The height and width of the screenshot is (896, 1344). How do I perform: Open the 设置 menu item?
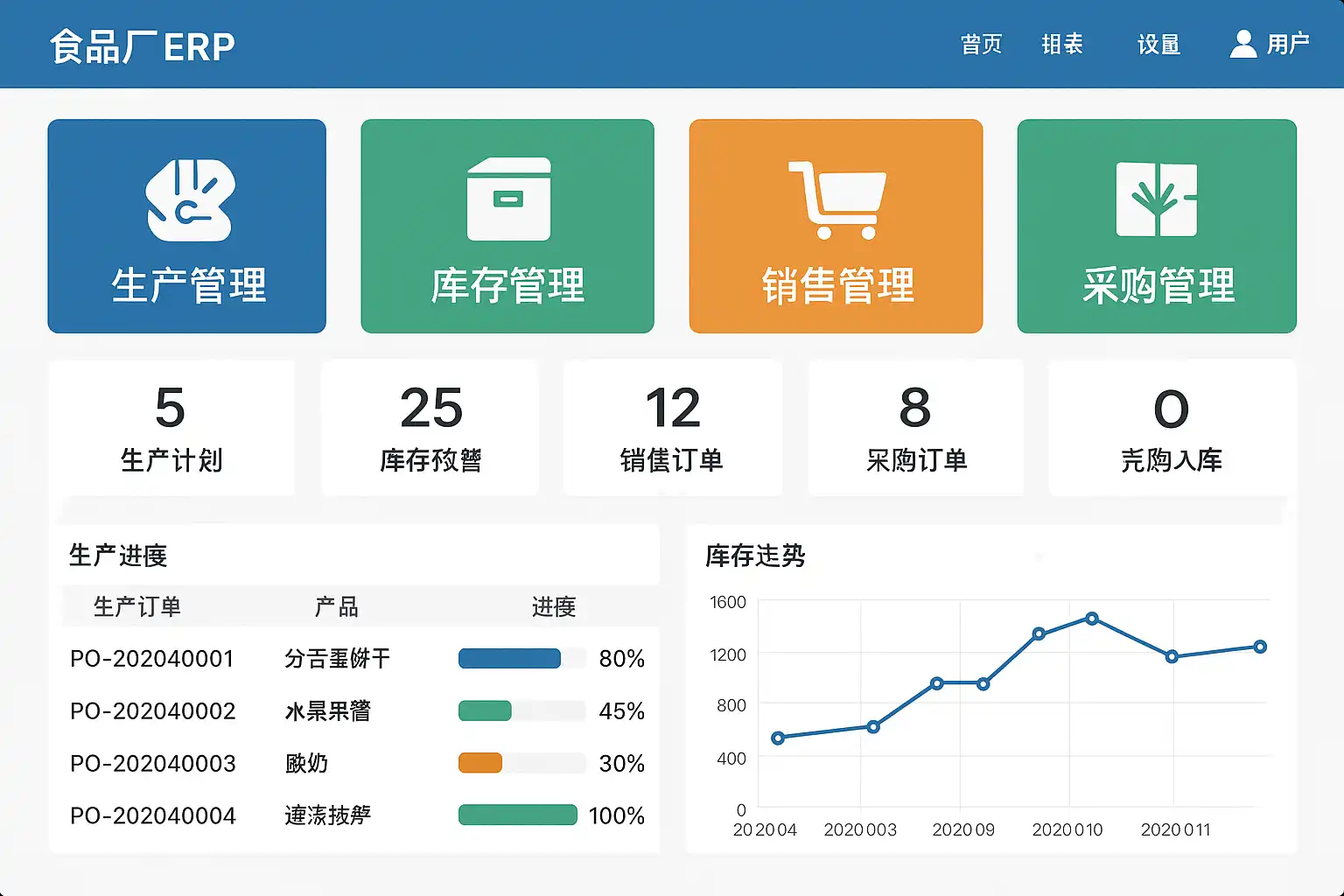pos(1158,44)
